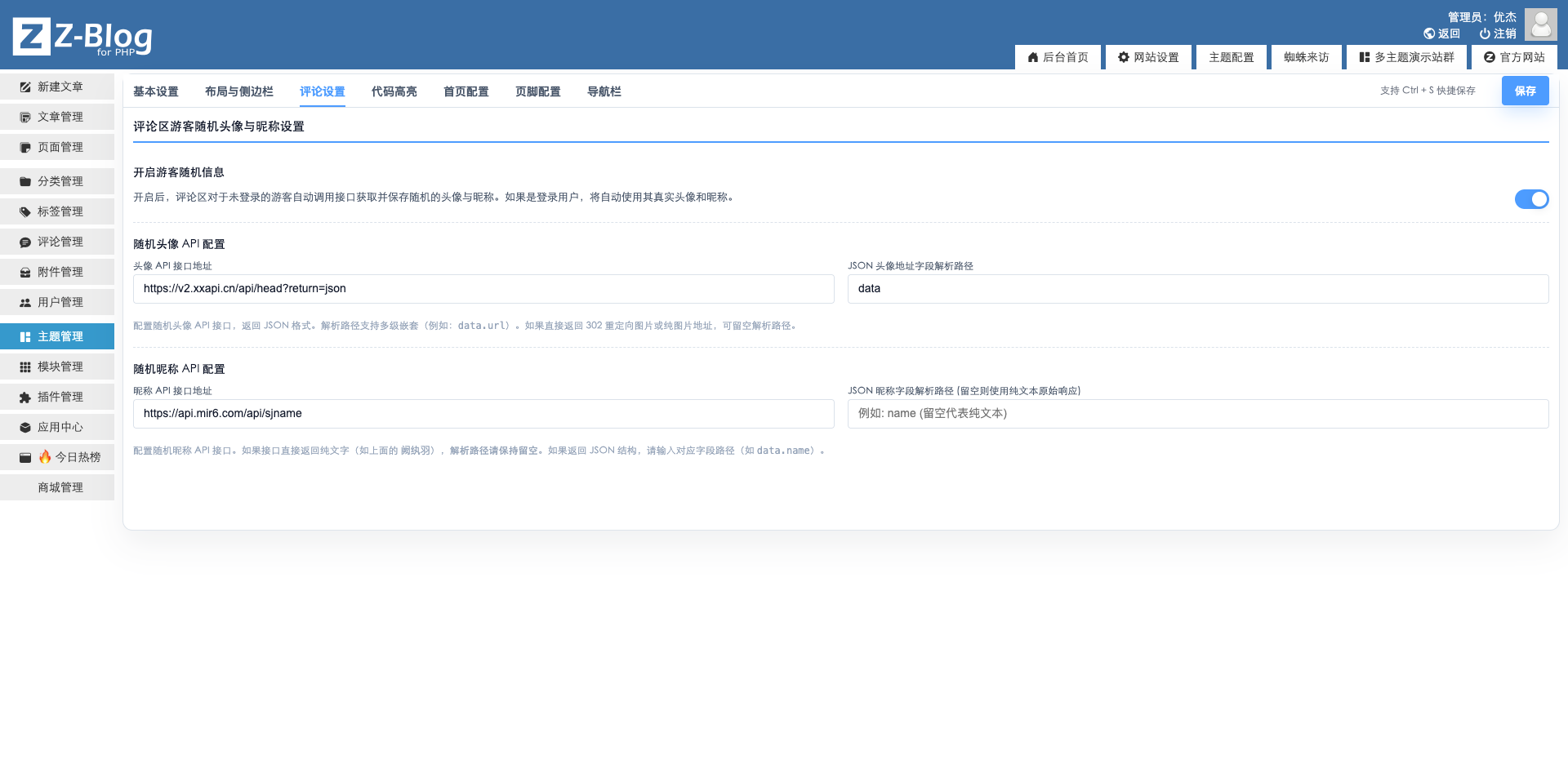Click the attachment management icon

(25, 273)
